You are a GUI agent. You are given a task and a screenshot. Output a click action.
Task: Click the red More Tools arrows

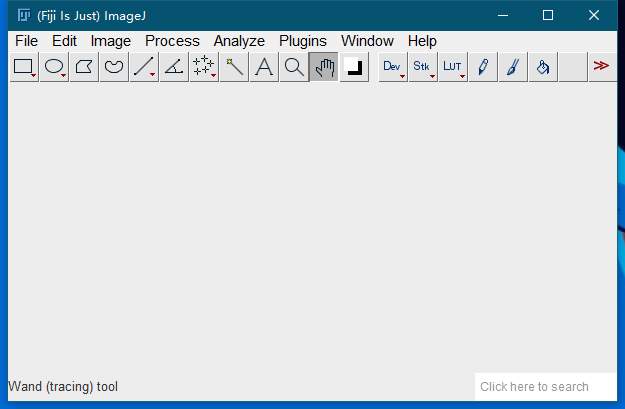coord(601,66)
